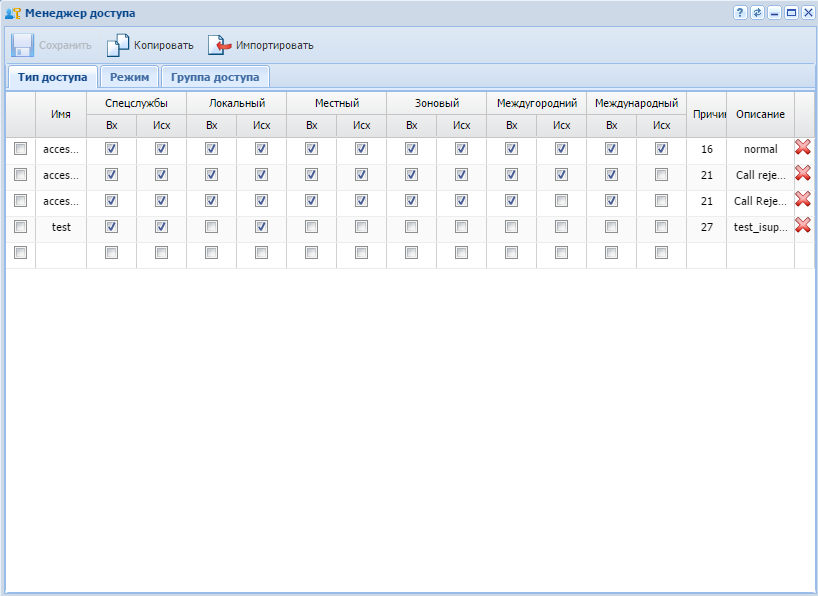Click the empty name cell in last row
The image size is (818, 596).
(x=61, y=254)
